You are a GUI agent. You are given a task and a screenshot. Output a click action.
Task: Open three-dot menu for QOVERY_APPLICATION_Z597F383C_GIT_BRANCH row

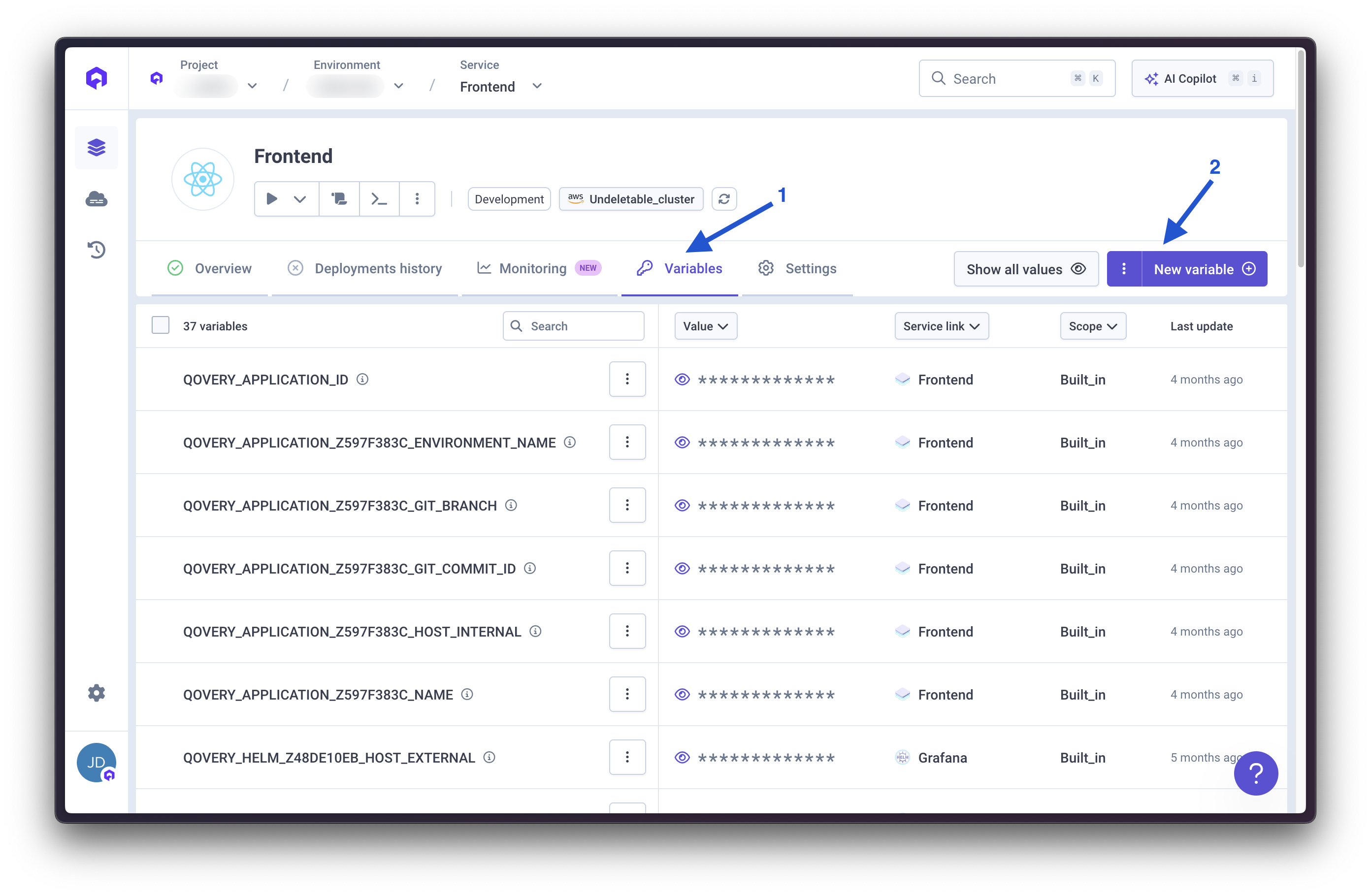(x=627, y=505)
